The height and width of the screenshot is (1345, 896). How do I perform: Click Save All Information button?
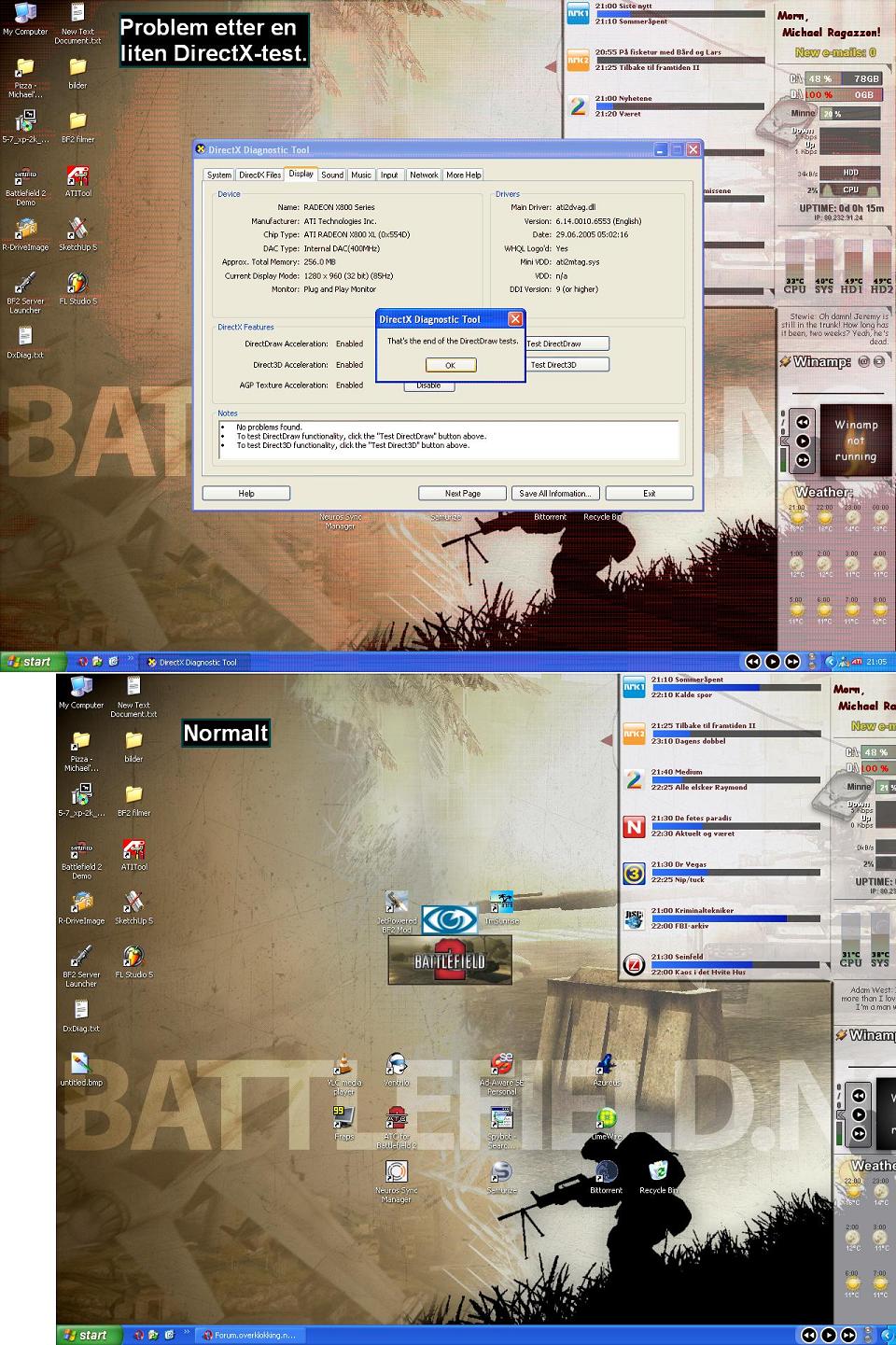tap(555, 493)
